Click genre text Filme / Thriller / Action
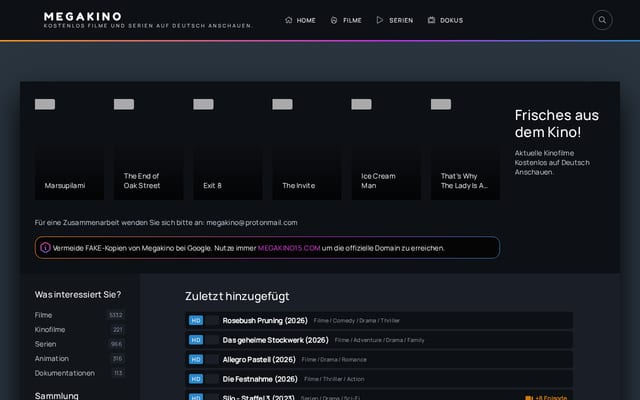This screenshot has width=640, height=400. pos(334,380)
